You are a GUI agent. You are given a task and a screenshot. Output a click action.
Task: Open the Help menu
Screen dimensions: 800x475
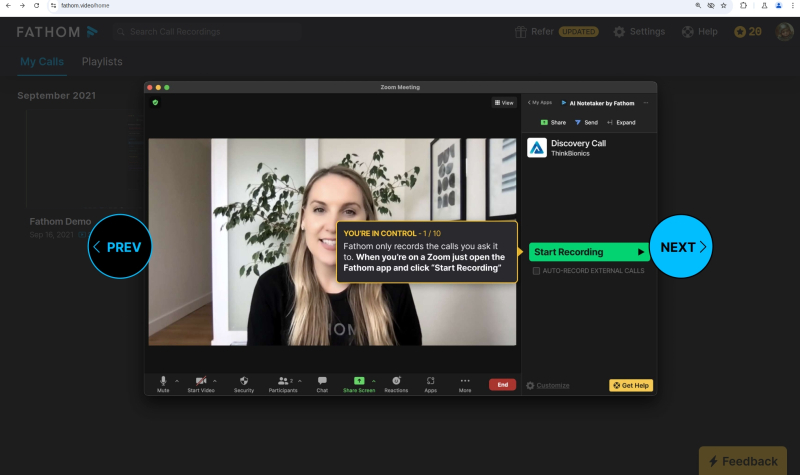[699, 32]
